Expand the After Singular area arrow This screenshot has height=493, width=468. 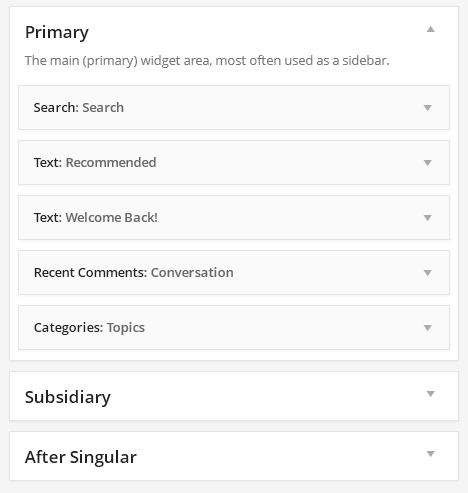pos(430,454)
